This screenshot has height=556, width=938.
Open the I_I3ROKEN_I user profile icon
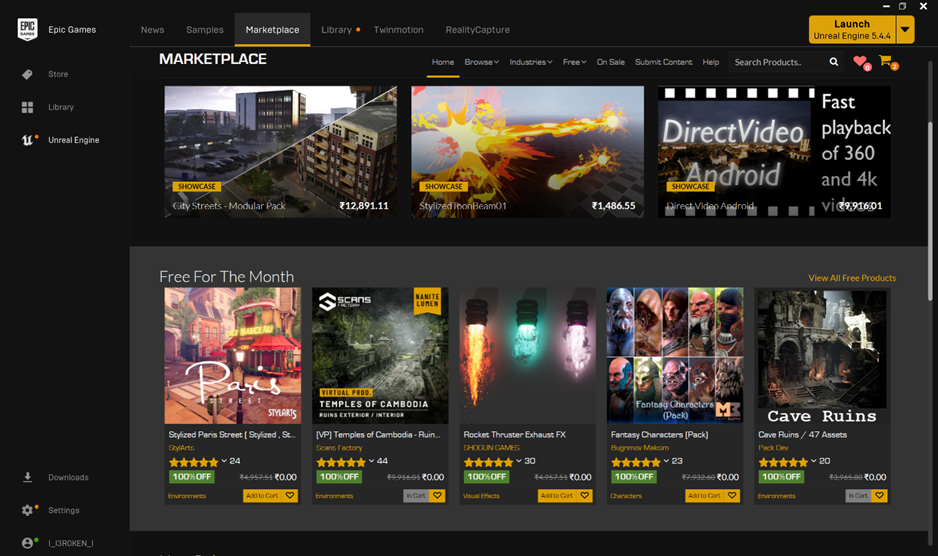[28, 543]
